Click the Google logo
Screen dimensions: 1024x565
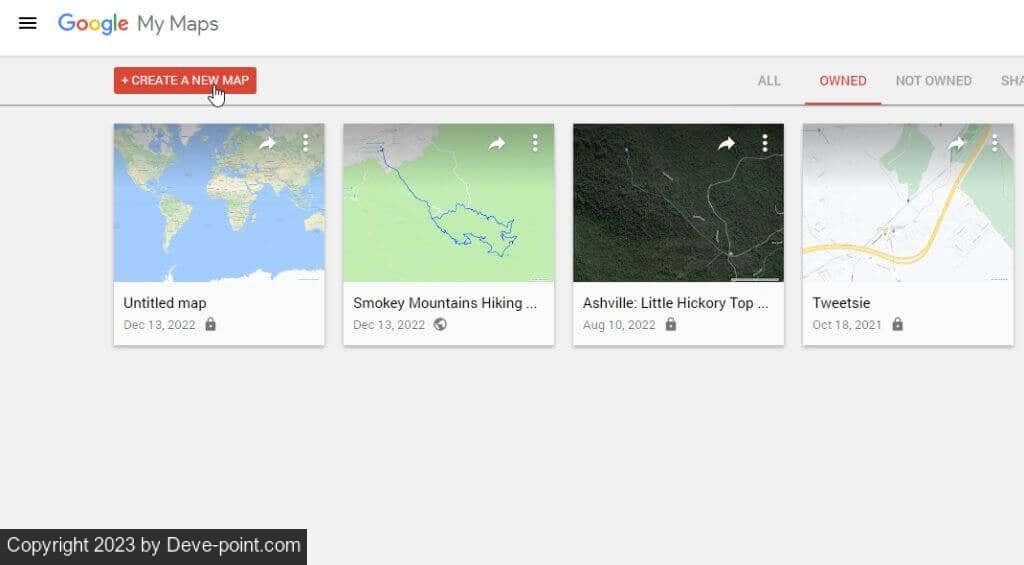tap(93, 24)
